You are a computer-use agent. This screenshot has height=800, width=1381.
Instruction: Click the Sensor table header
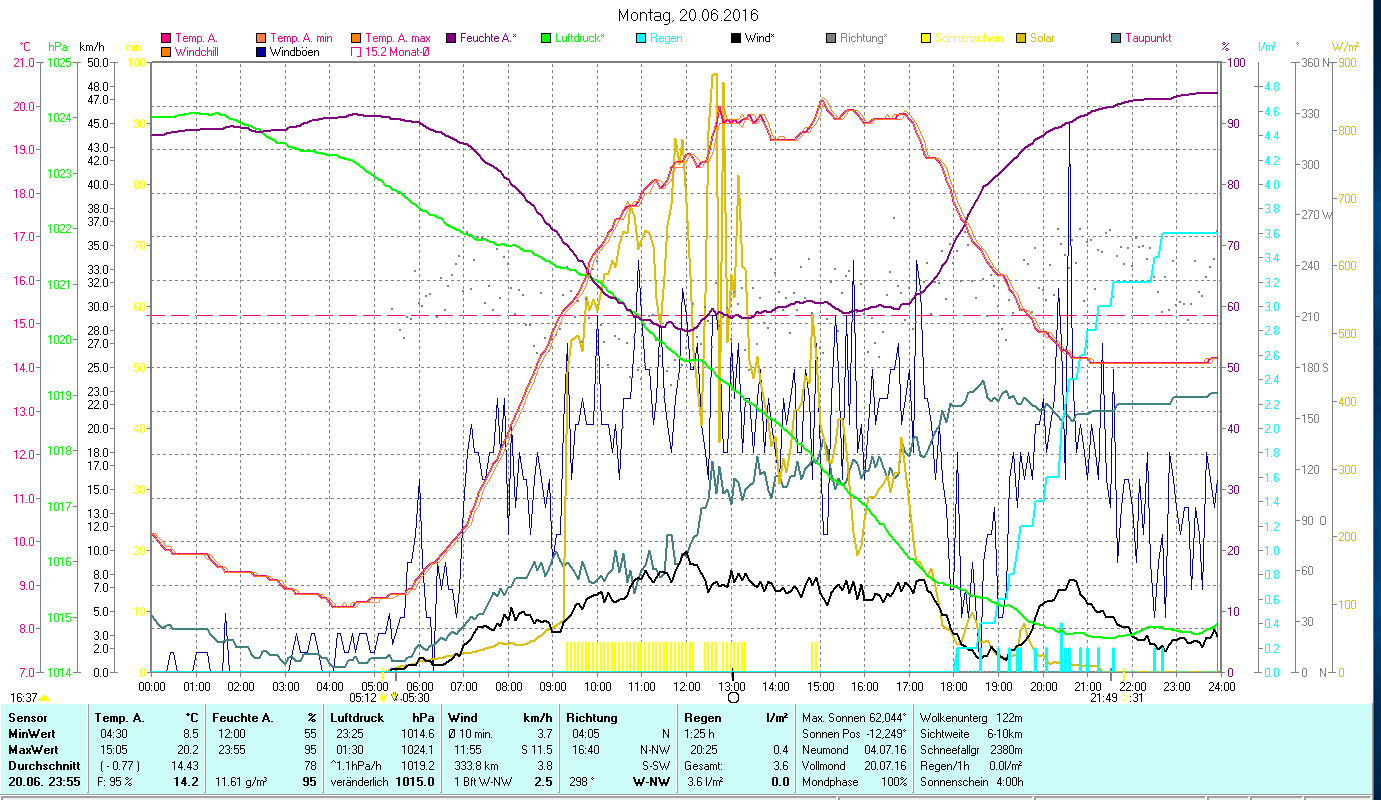point(26,718)
